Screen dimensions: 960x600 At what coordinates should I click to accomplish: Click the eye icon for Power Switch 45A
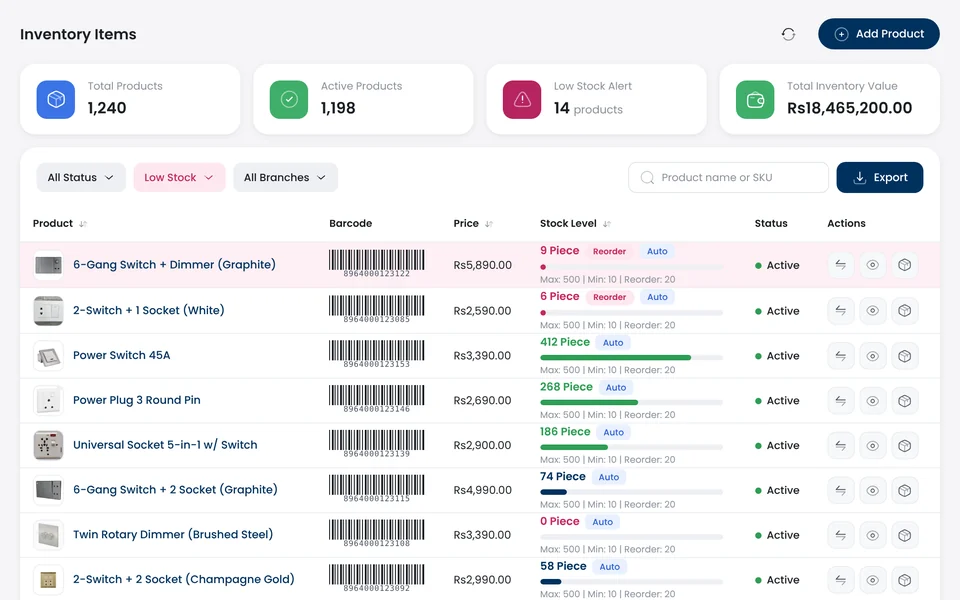coord(872,356)
